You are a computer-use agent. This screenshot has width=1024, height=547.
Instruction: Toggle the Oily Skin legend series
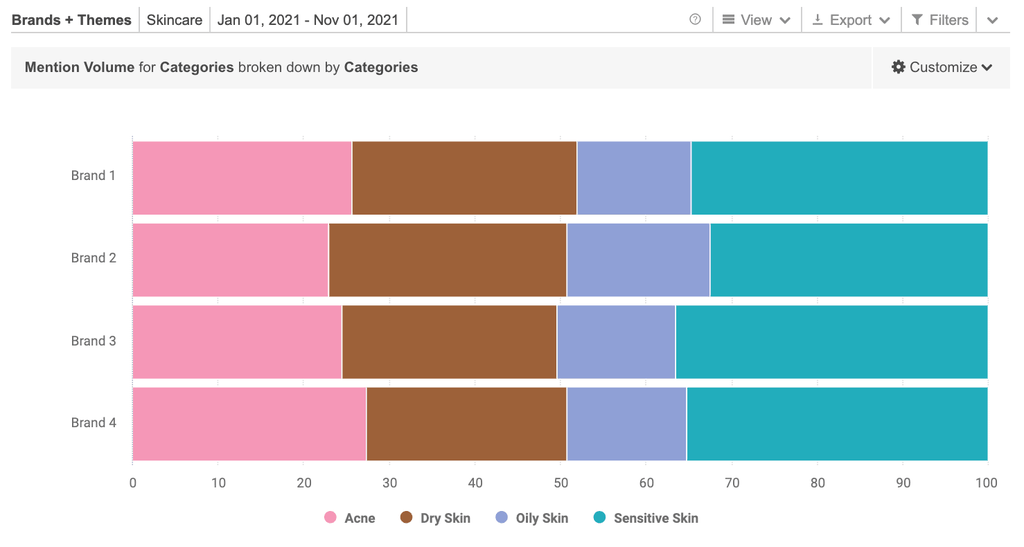click(541, 518)
